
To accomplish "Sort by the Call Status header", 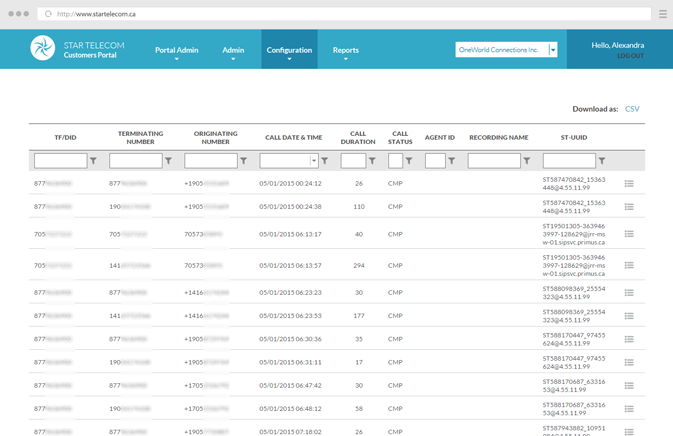I will (x=400, y=137).
